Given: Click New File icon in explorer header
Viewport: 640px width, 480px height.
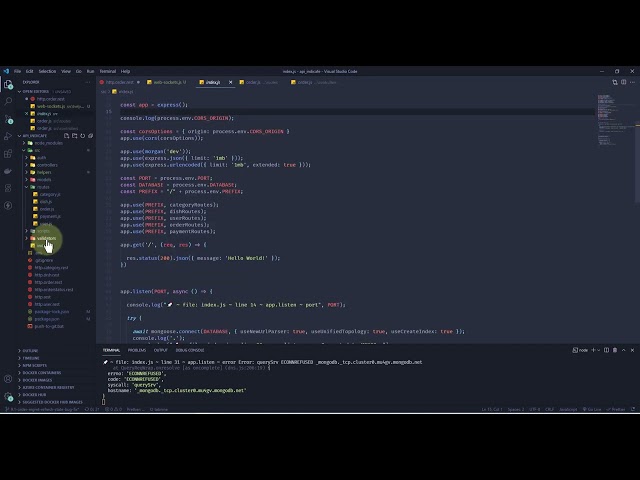Looking at the screenshot, I should point(67,136).
